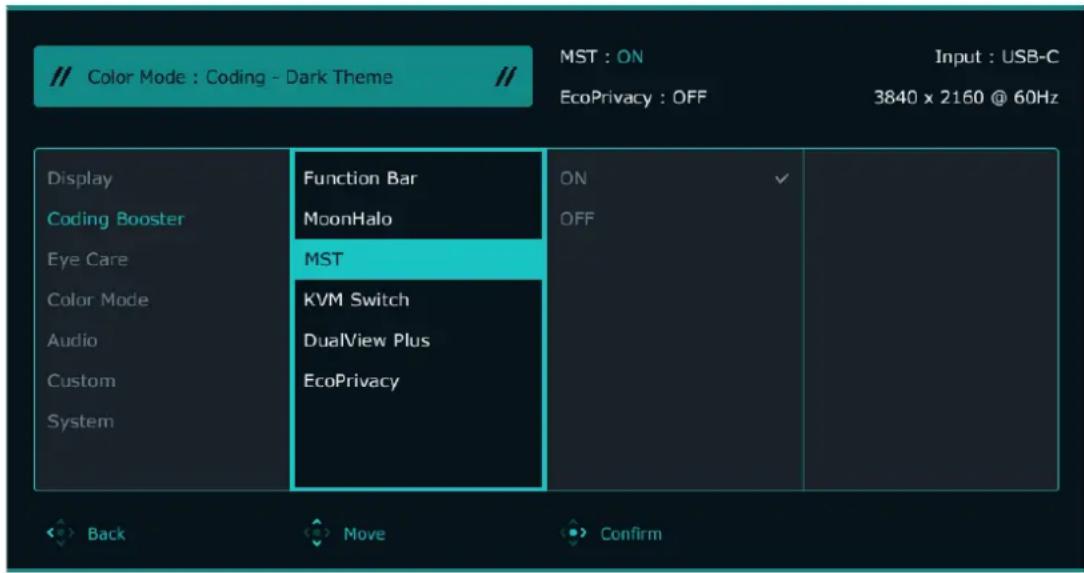The height and width of the screenshot is (573, 1084).
Task: Click the EcoPrivacy : OFF status text
Action: 632,97
